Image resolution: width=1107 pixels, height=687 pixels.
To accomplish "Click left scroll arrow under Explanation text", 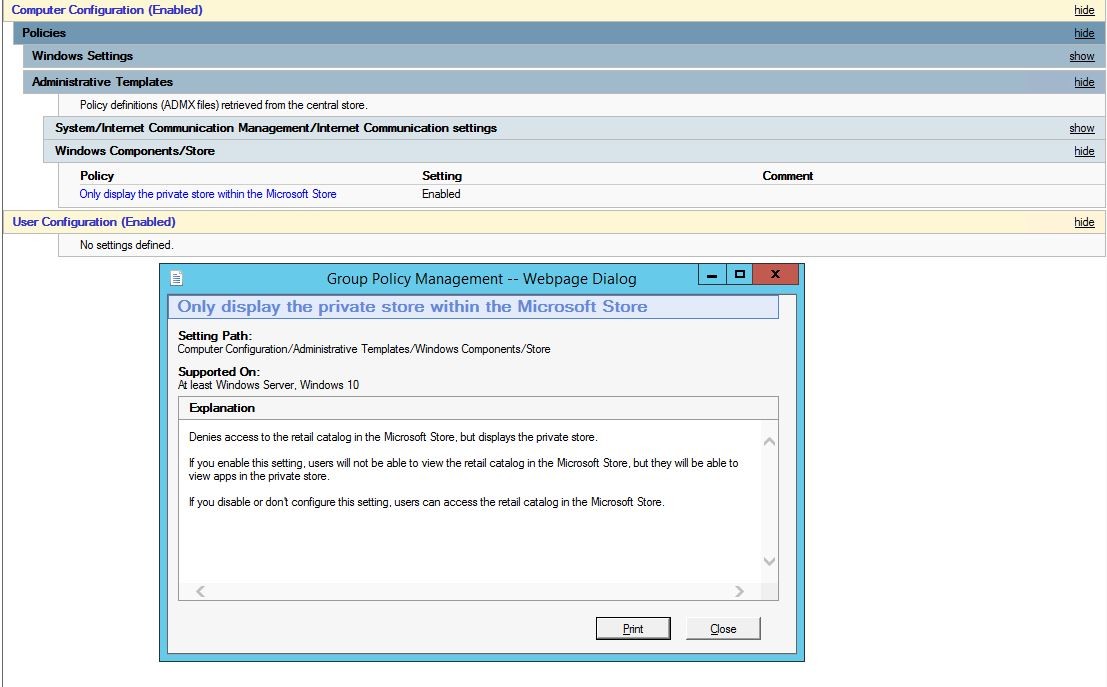I will pos(200,592).
